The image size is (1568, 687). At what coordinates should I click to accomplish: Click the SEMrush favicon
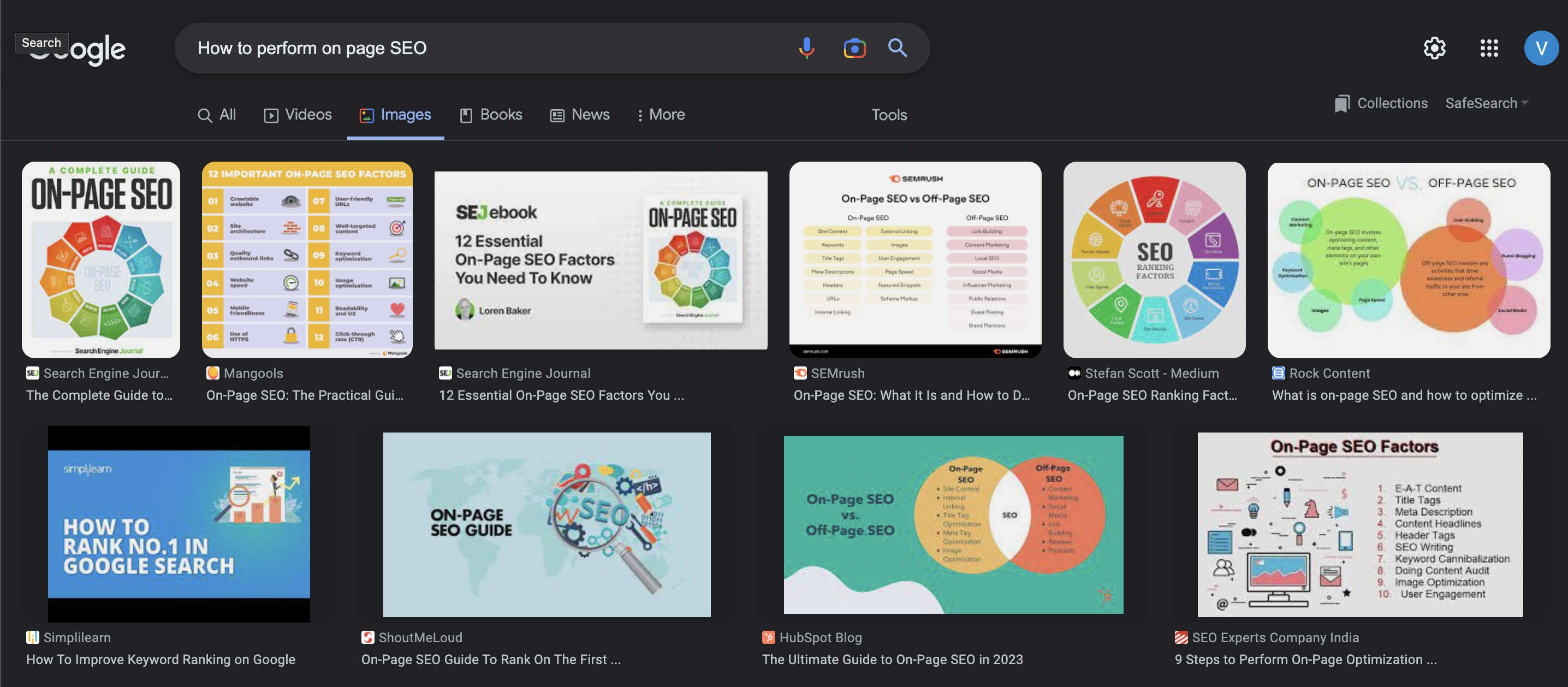tap(800, 374)
